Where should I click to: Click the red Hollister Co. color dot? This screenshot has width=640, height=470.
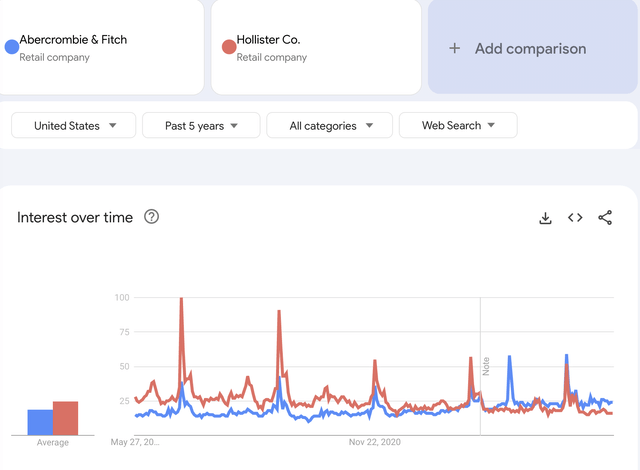point(229,47)
